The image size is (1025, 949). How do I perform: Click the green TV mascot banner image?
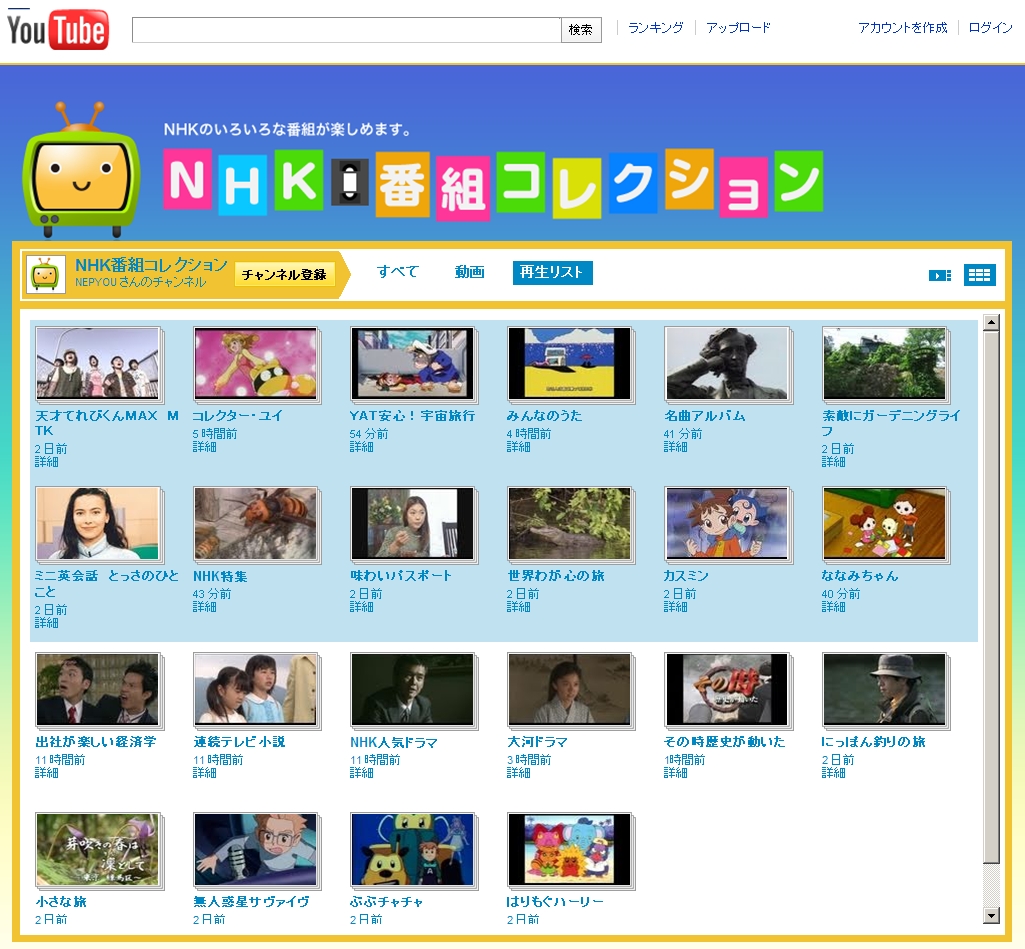click(x=80, y=171)
